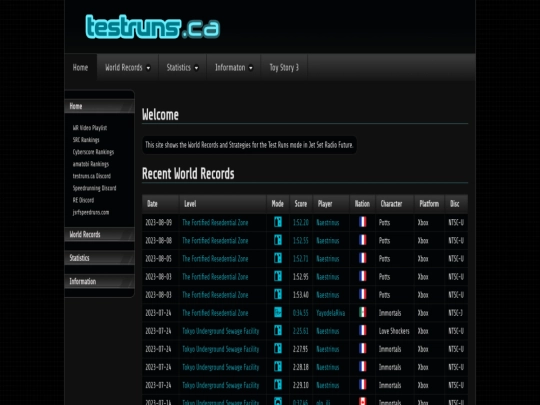
Task: Open the Speedrunning Discord link
Action: pyautogui.click(x=94, y=188)
